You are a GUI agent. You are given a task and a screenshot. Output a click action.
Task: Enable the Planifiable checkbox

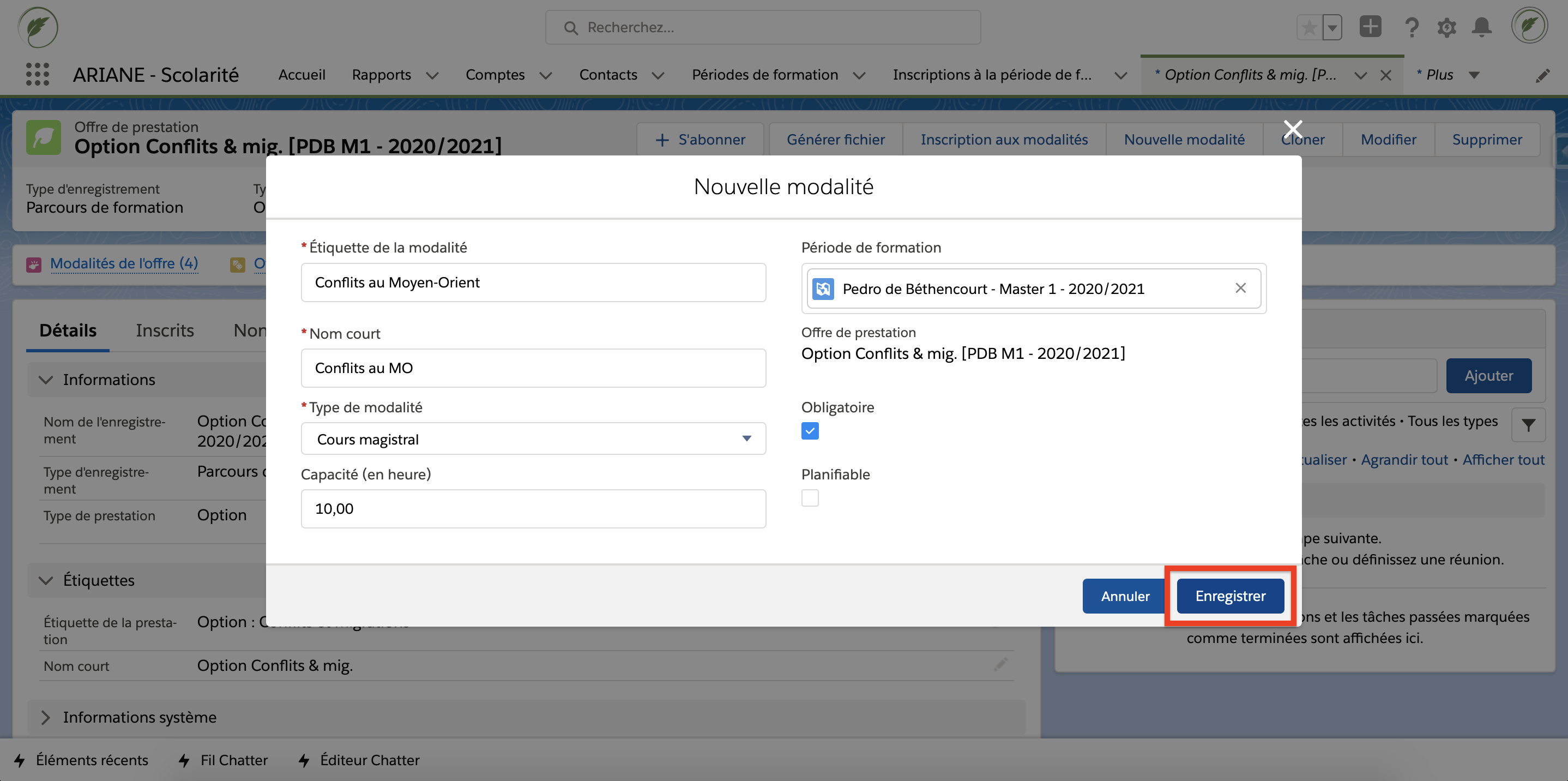810,498
